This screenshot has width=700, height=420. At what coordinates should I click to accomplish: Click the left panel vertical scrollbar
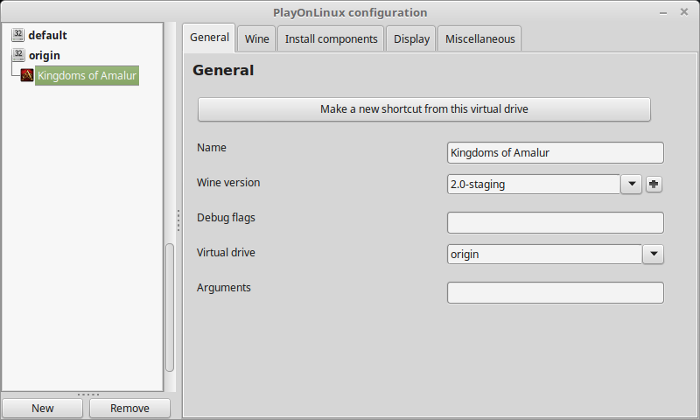click(x=170, y=307)
